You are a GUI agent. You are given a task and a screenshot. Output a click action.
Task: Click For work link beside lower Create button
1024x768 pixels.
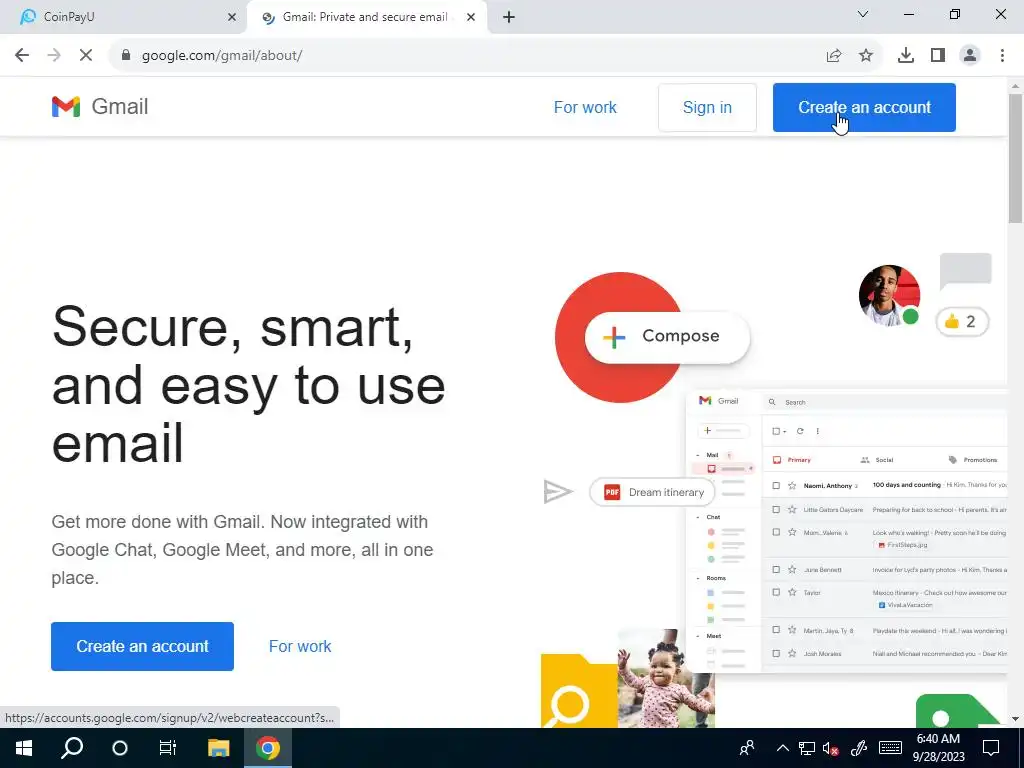coord(300,646)
